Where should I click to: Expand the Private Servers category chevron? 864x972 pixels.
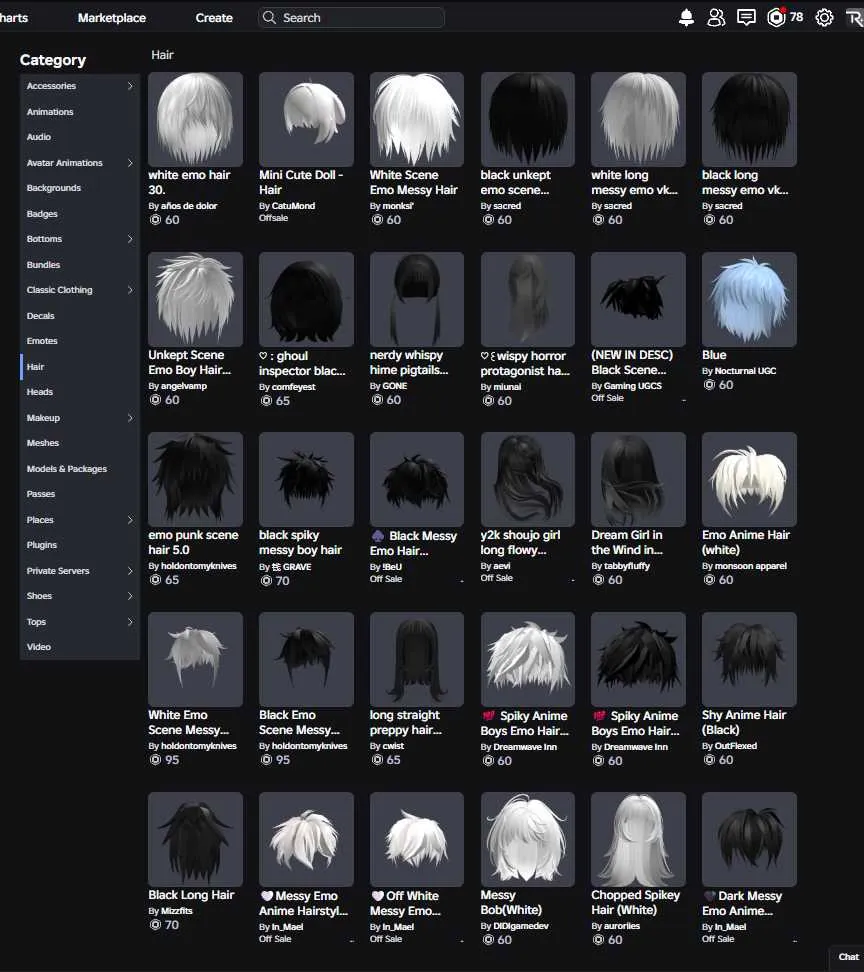click(130, 571)
